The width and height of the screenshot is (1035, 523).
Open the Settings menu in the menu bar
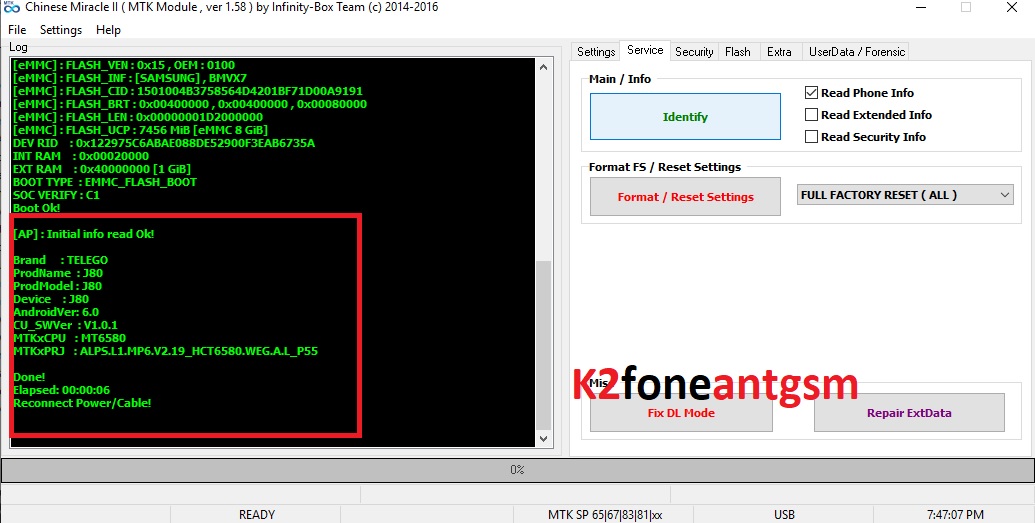(61, 30)
